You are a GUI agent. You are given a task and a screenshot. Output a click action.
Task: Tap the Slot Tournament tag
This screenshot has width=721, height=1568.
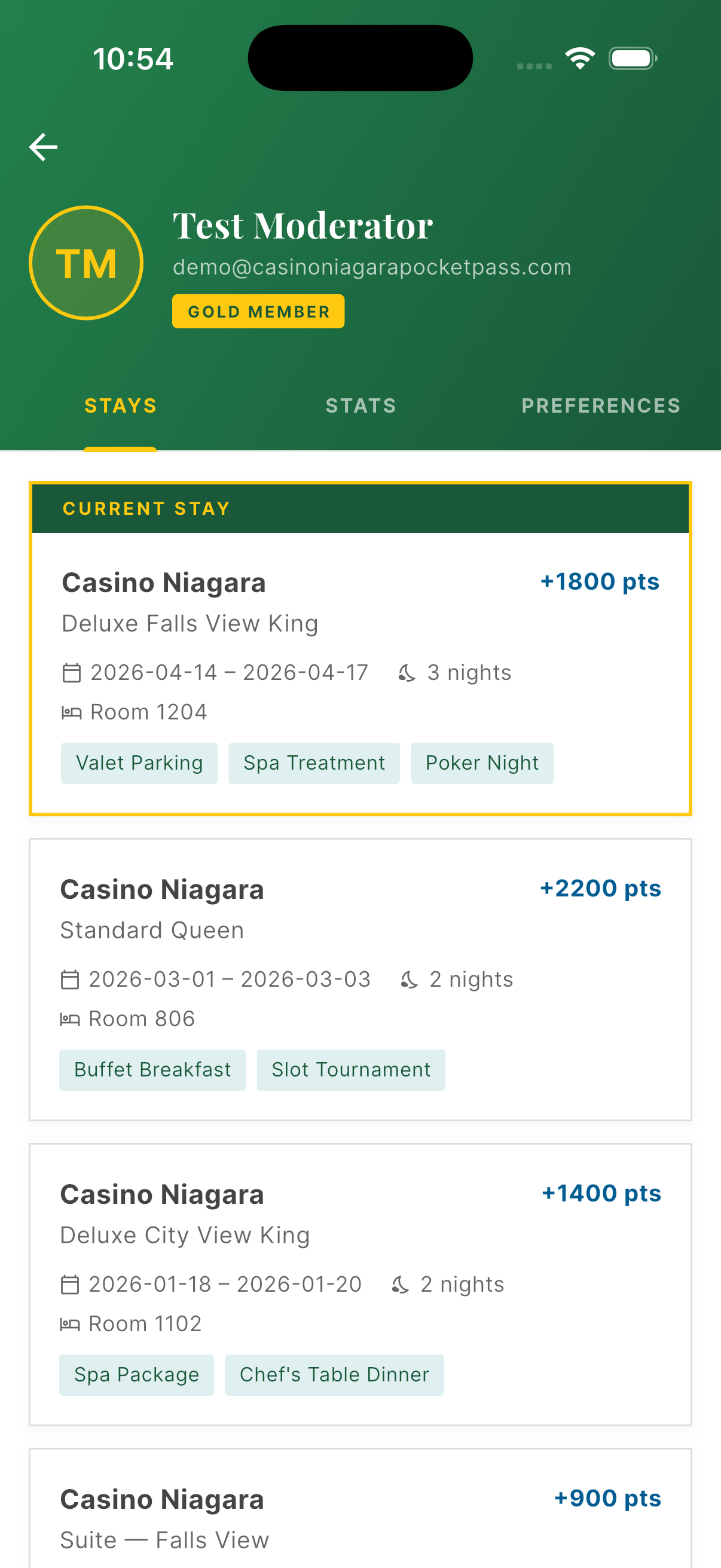tap(350, 1070)
